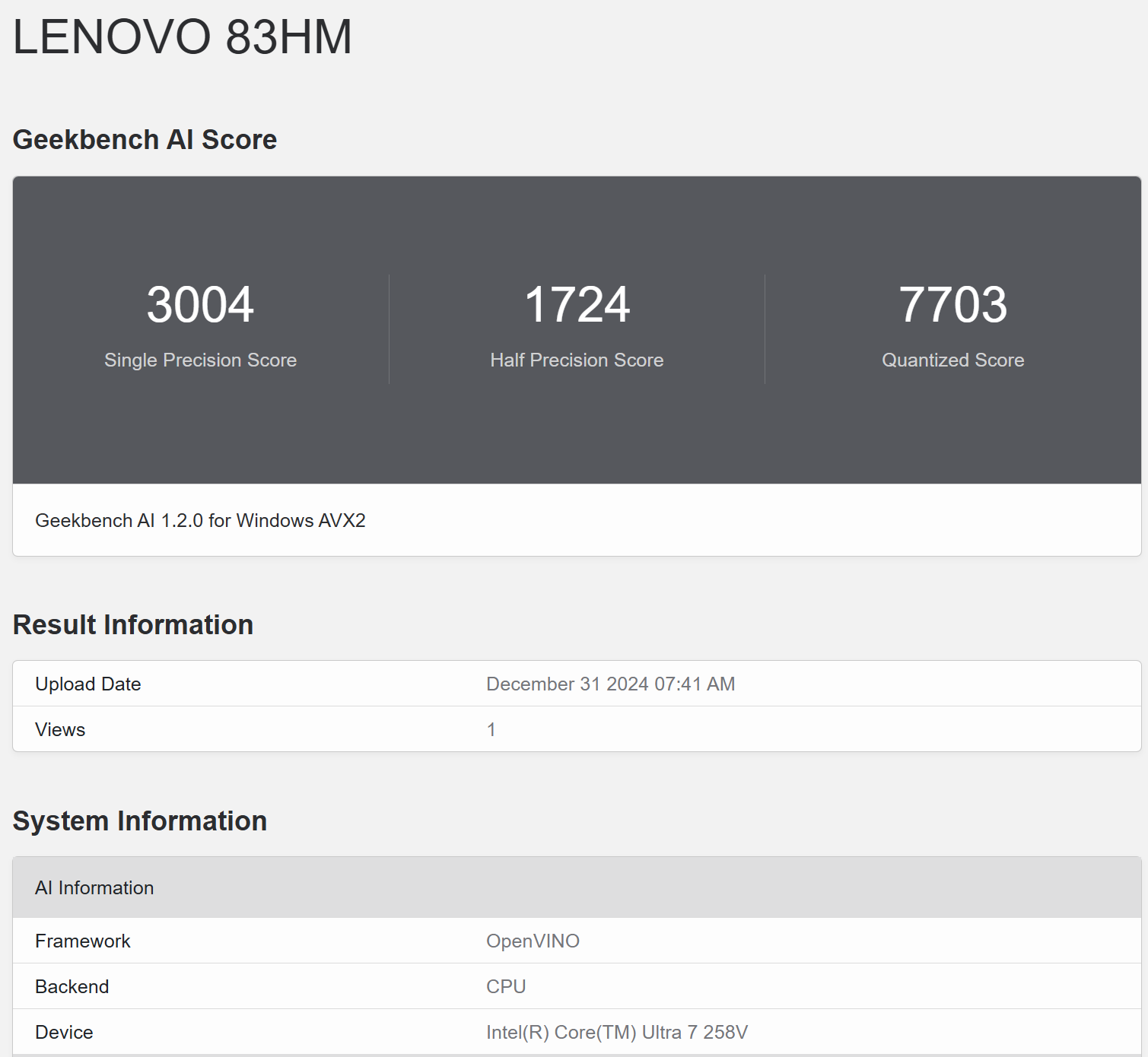Select the Intel Core Ultra 7 258V device name
Image resolution: width=1148 pixels, height=1057 pixels.
coord(616,1032)
